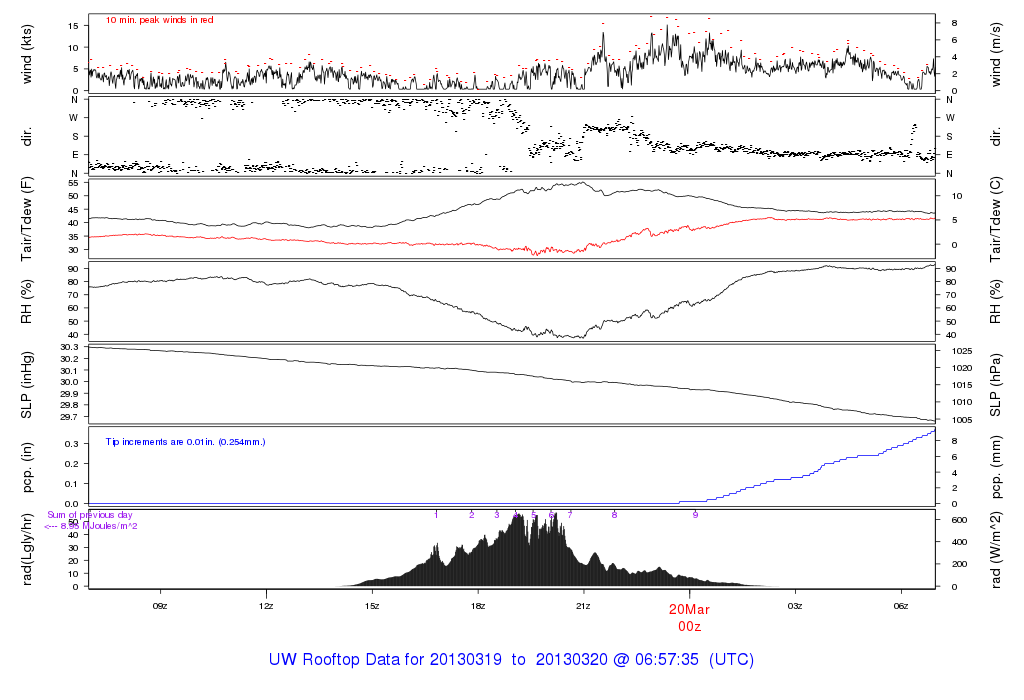This screenshot has height=700, width=1024.
Task: Click the 'pcp. (mm)' axis title
Action: coord(996,468)
